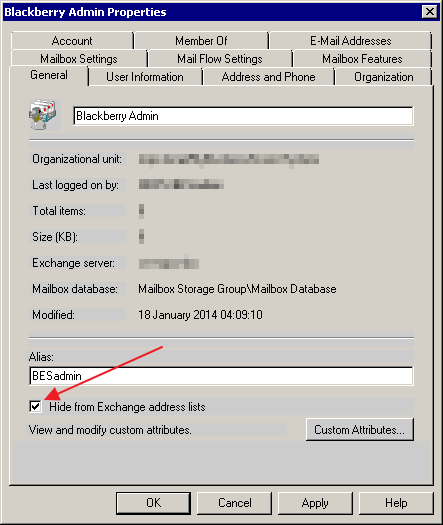Click the Last logged on by label

tap(75, 185)
